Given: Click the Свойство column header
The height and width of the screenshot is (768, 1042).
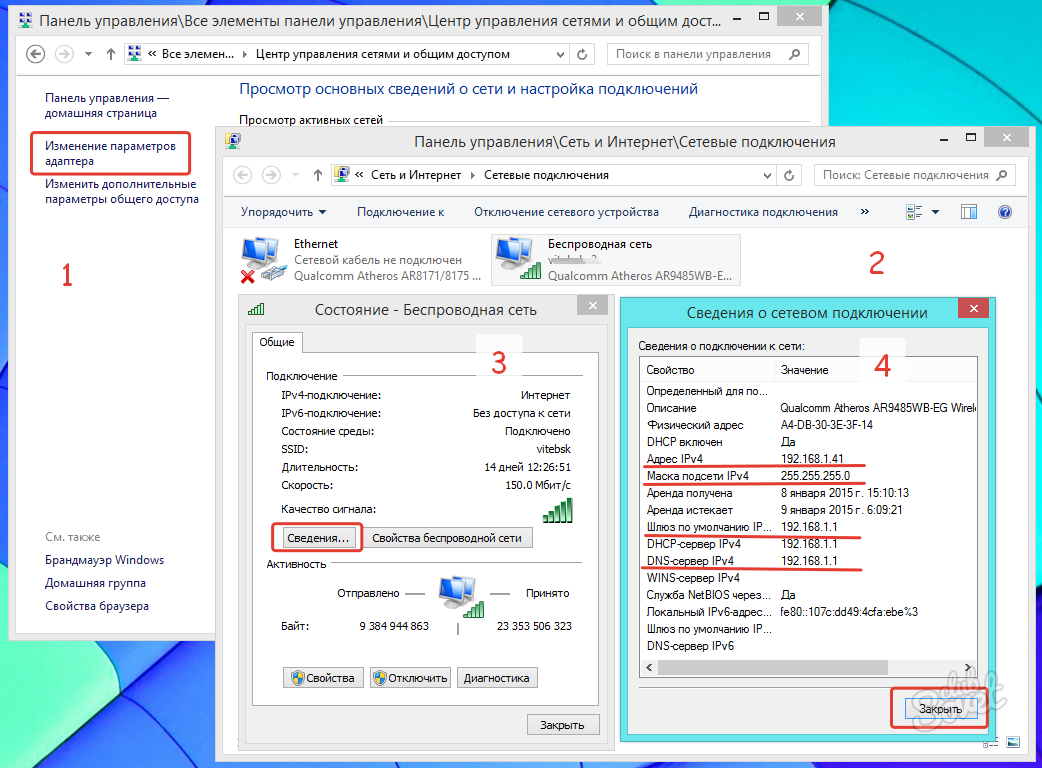Looking at the screenshot, I should click(x=707, y=370).
